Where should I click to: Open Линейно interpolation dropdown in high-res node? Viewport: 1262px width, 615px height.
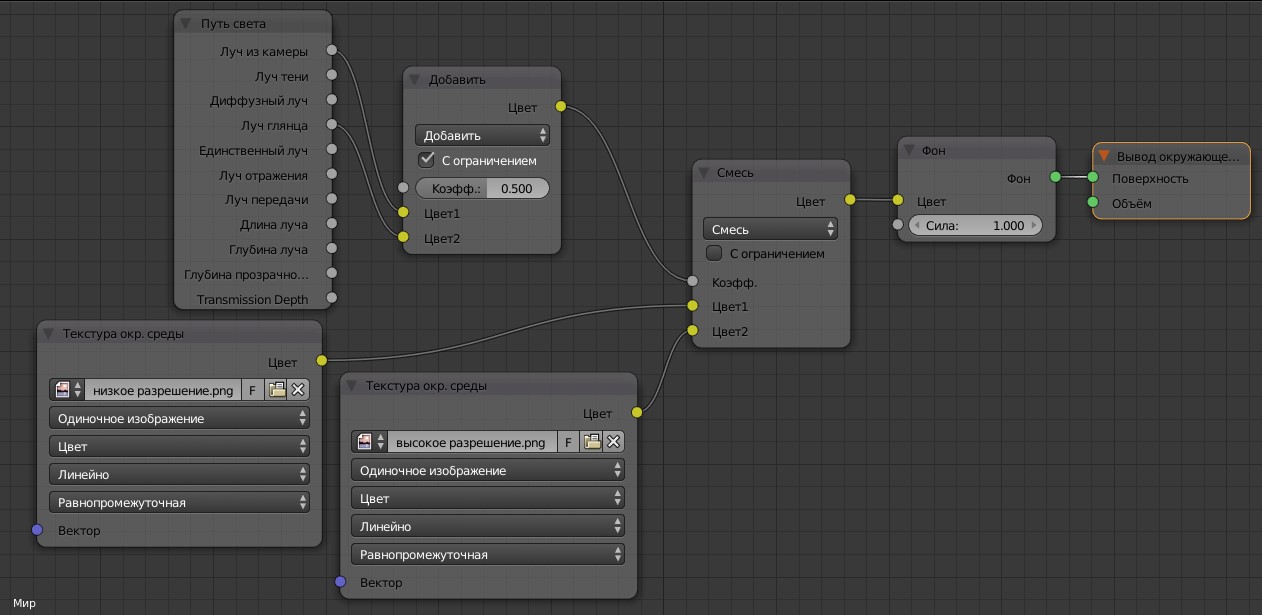[488, 526]
